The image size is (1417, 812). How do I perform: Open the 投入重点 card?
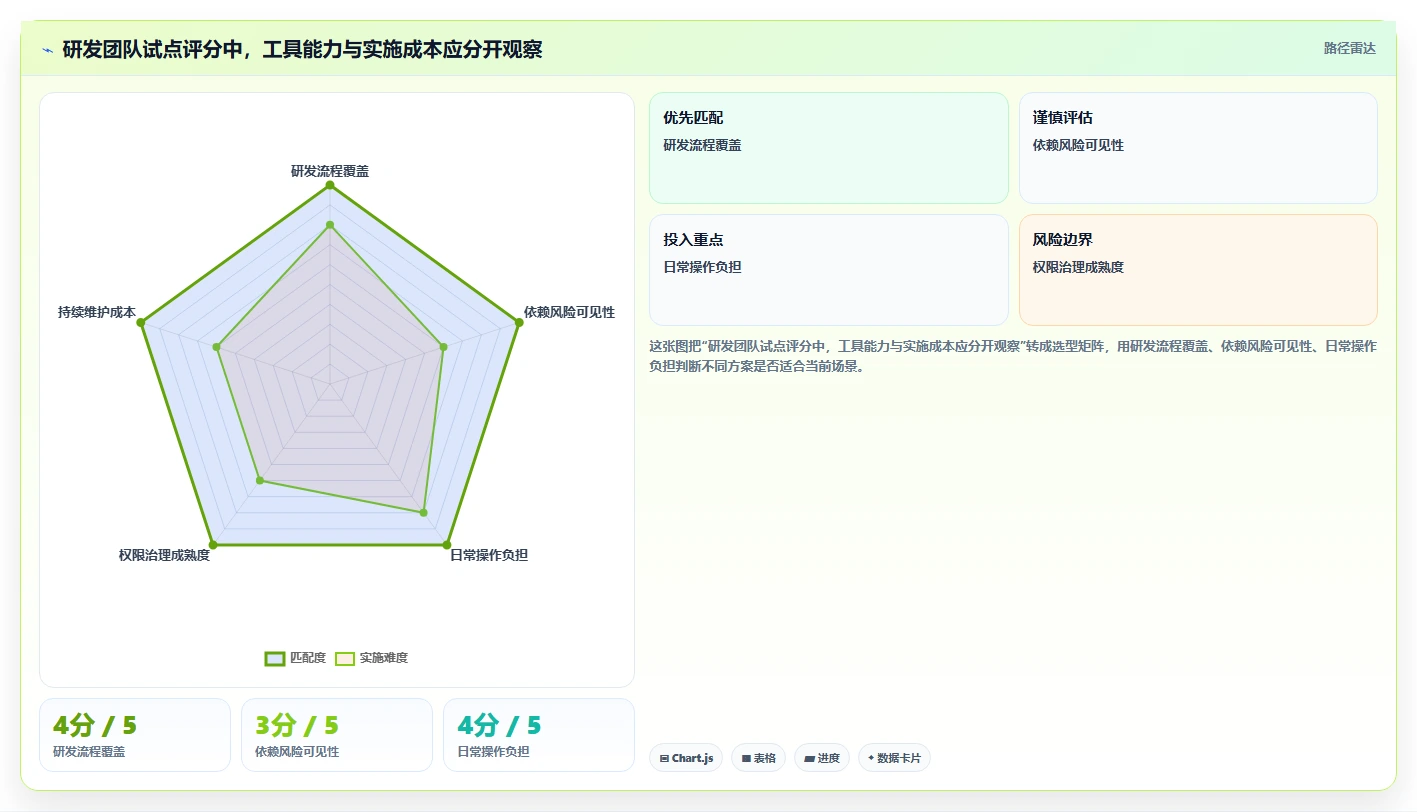coord(829,270)
